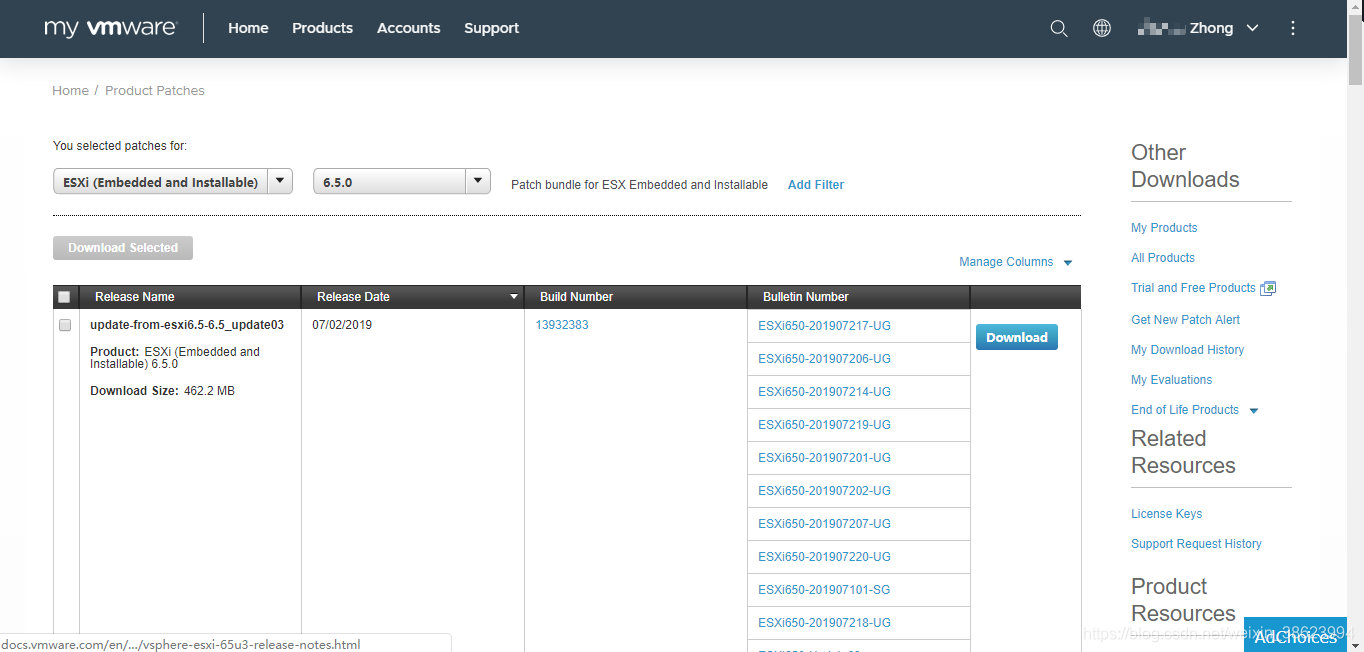Expand the Zhong account menu chevron
The image size is (1364, 652).
pyautogui.click(x=1252, y=29)
